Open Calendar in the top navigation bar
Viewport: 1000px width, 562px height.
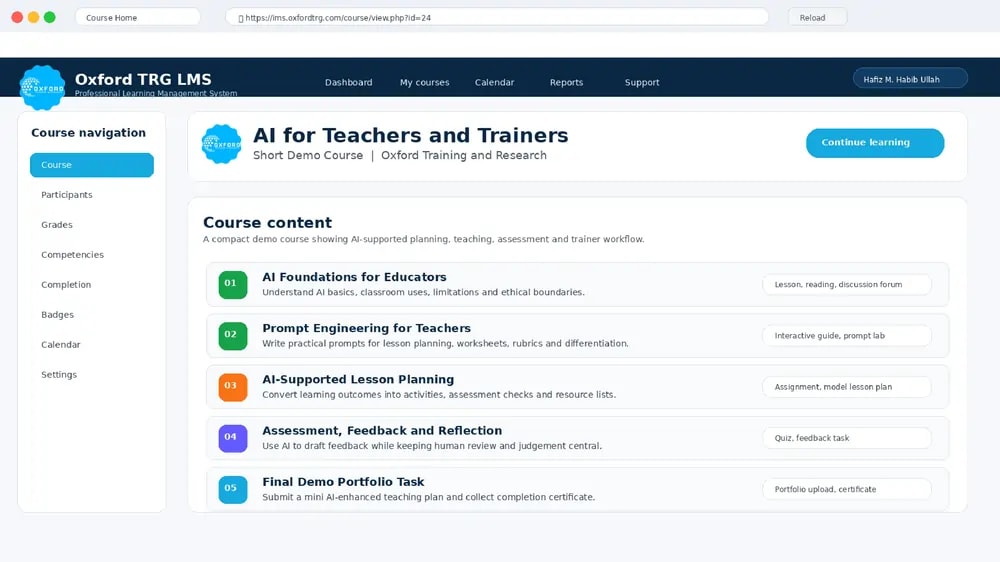click(494, 82)
